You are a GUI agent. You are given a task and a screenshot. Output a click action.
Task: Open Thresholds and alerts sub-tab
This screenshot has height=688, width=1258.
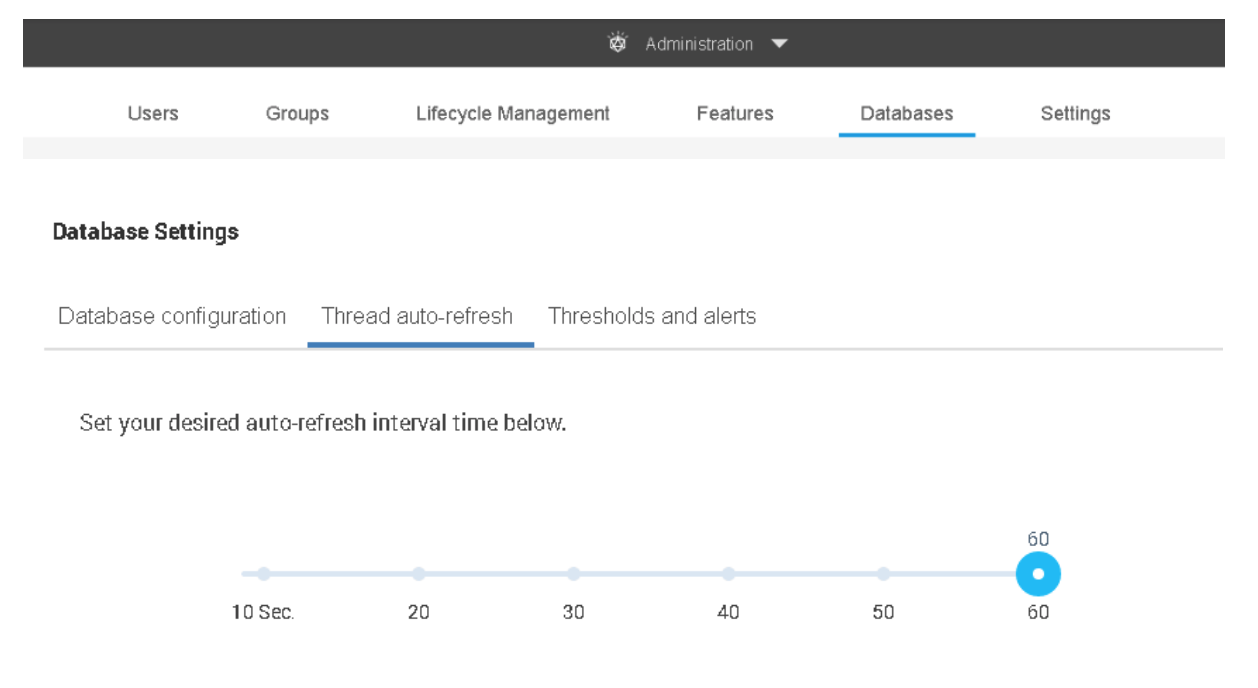(x=652, y=316)
